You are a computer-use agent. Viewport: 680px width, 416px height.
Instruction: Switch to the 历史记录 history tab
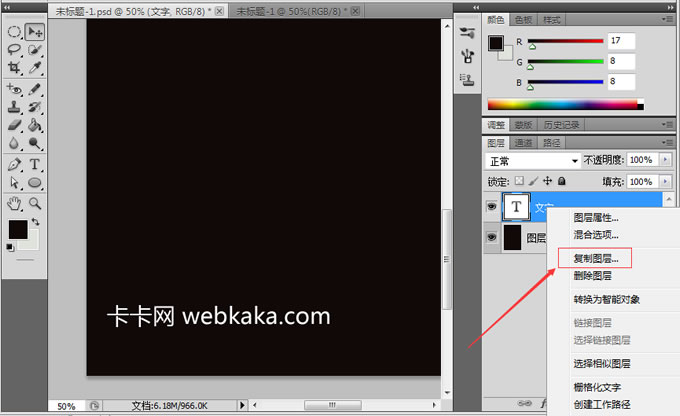pos(561,125)
